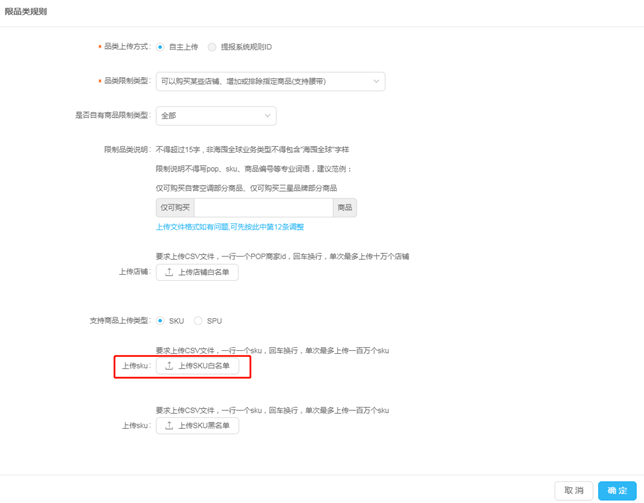Click the 仅可购买 prefix label
This screenshot has height=503, width=644.
coord(175,208)
